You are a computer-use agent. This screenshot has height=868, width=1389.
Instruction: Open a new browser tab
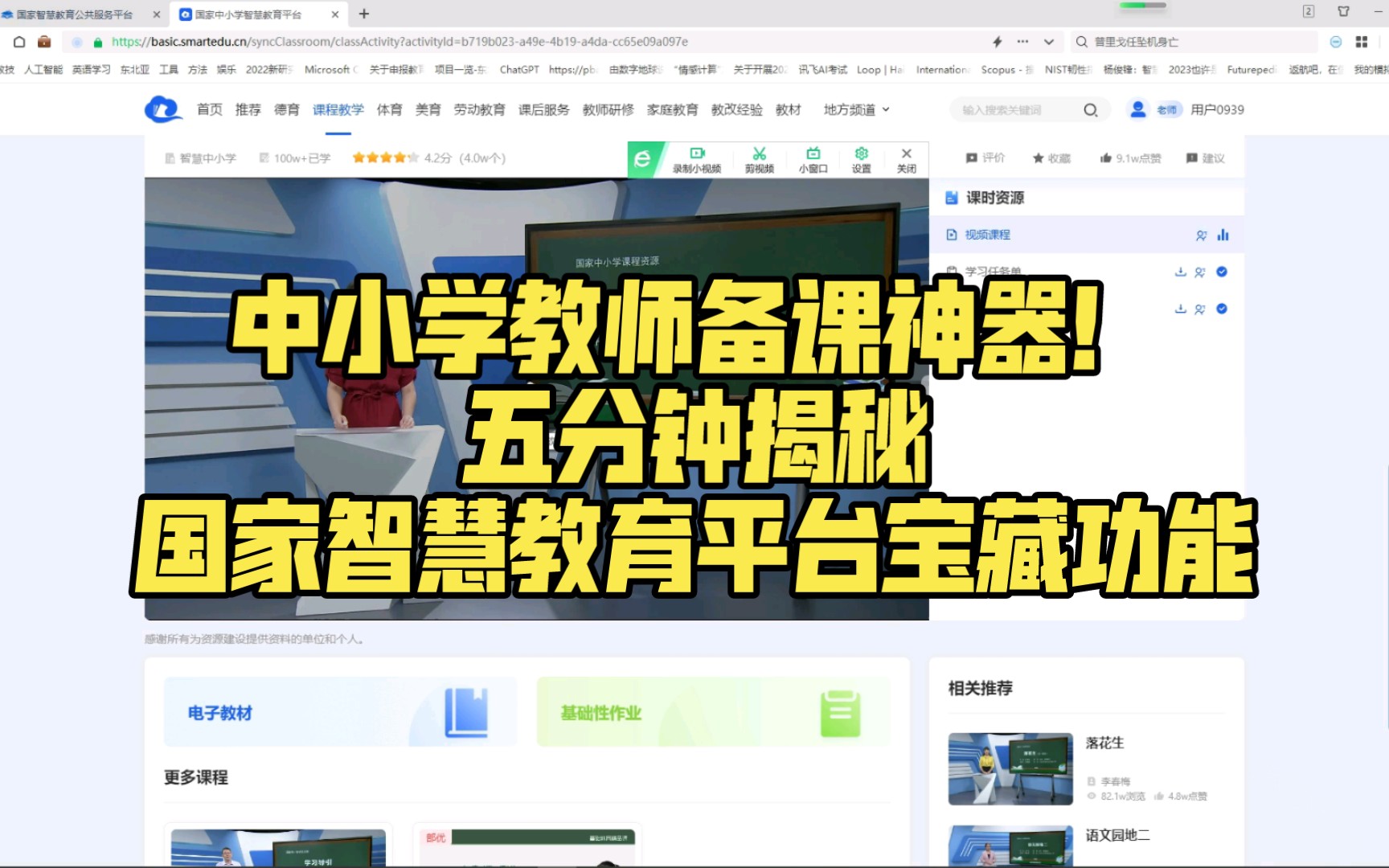click(364, 14)
